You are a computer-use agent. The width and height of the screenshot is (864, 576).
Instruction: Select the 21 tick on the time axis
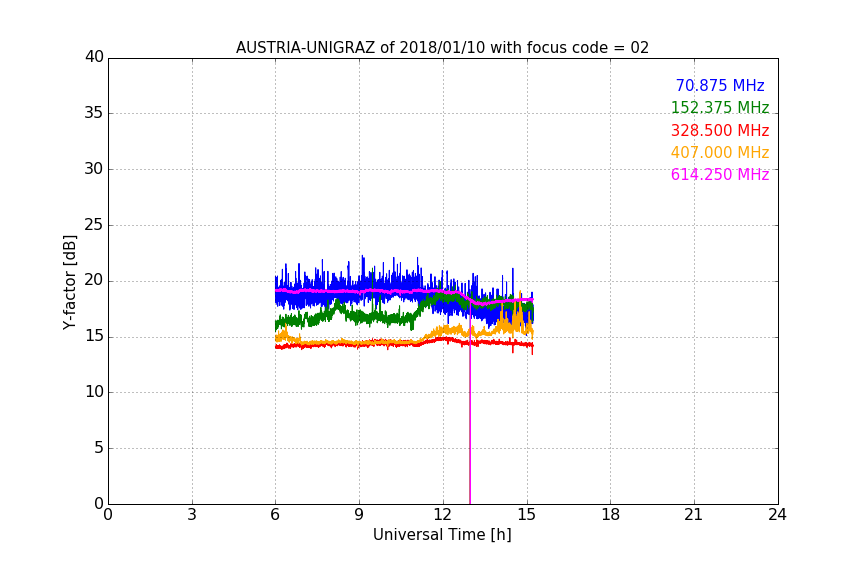[x=694, y=515]
